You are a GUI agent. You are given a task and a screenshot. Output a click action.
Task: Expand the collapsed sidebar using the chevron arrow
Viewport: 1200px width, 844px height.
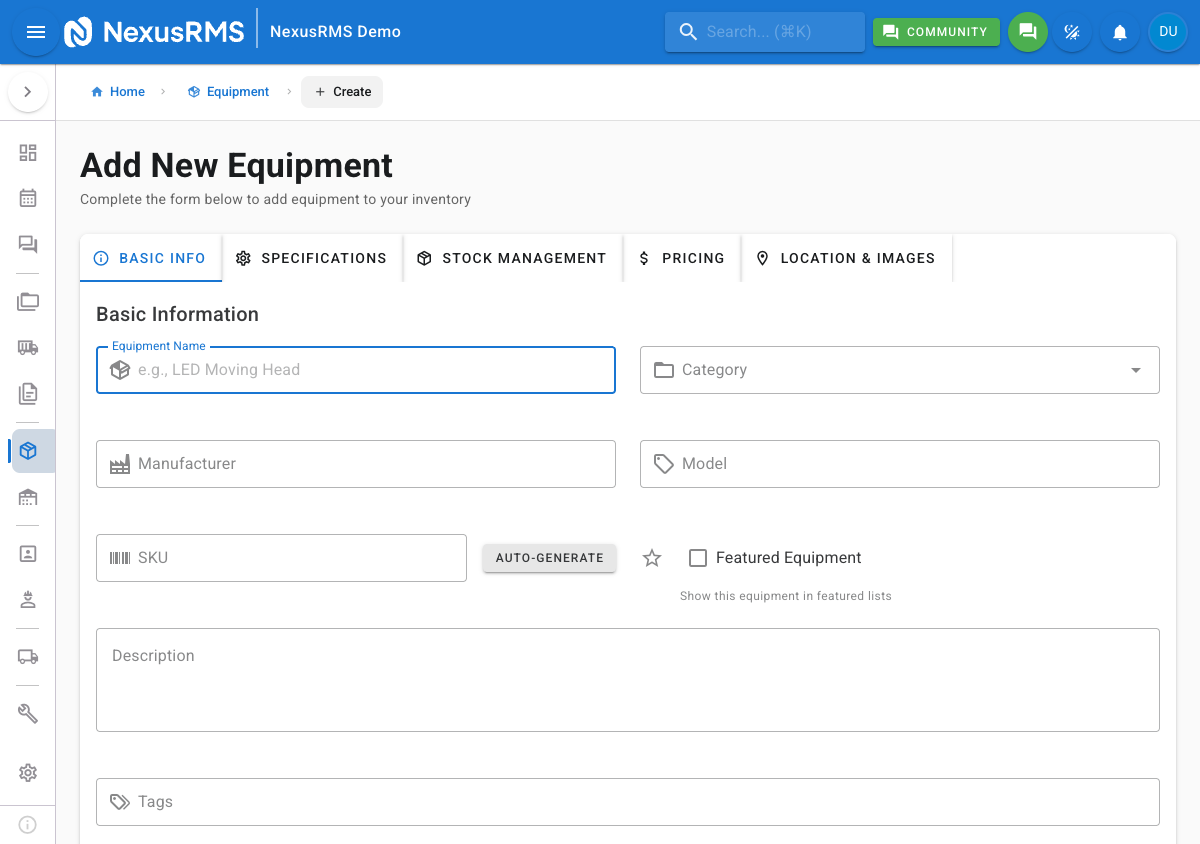click(28, 91)
